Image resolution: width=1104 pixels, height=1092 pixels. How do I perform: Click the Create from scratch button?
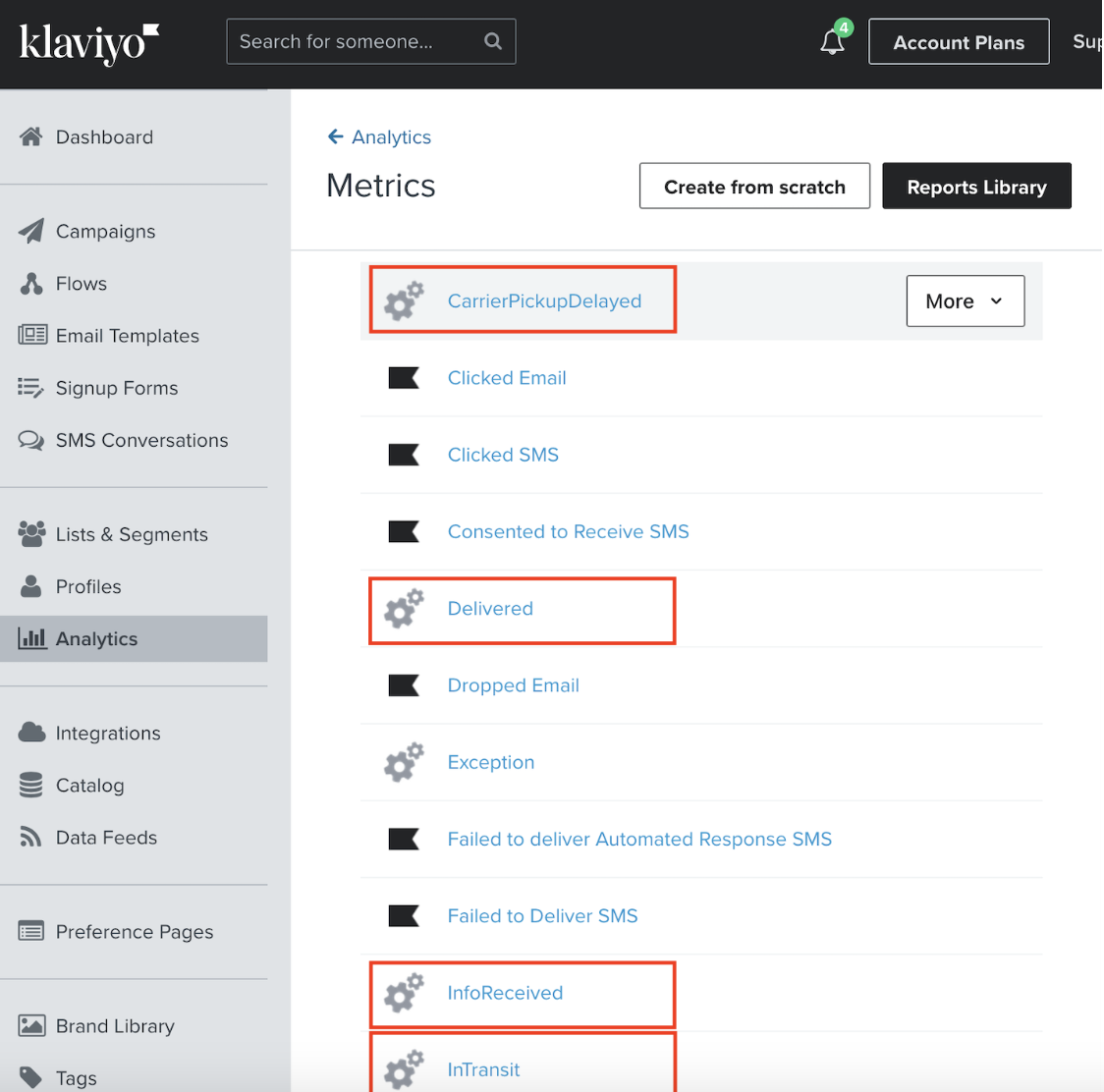[754, 186]
